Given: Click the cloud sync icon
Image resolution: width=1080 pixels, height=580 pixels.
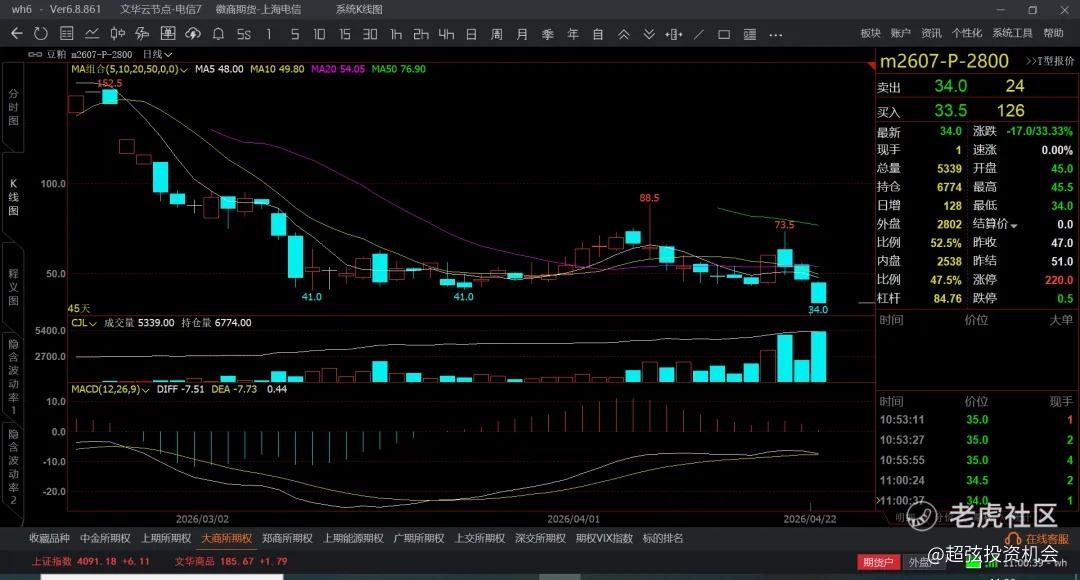Looking at the screenshot, I should 193,34.
